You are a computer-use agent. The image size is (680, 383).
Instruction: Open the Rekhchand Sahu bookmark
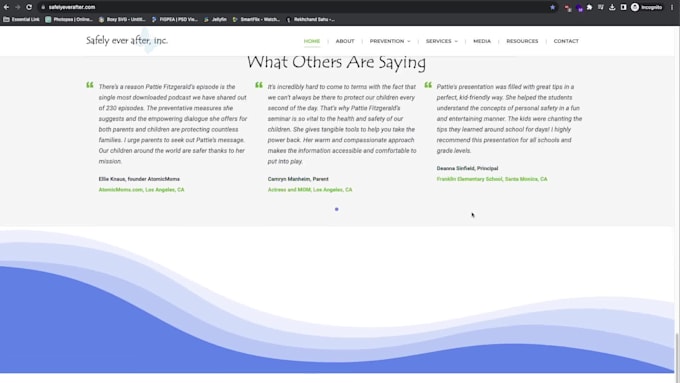click(310, 20)
